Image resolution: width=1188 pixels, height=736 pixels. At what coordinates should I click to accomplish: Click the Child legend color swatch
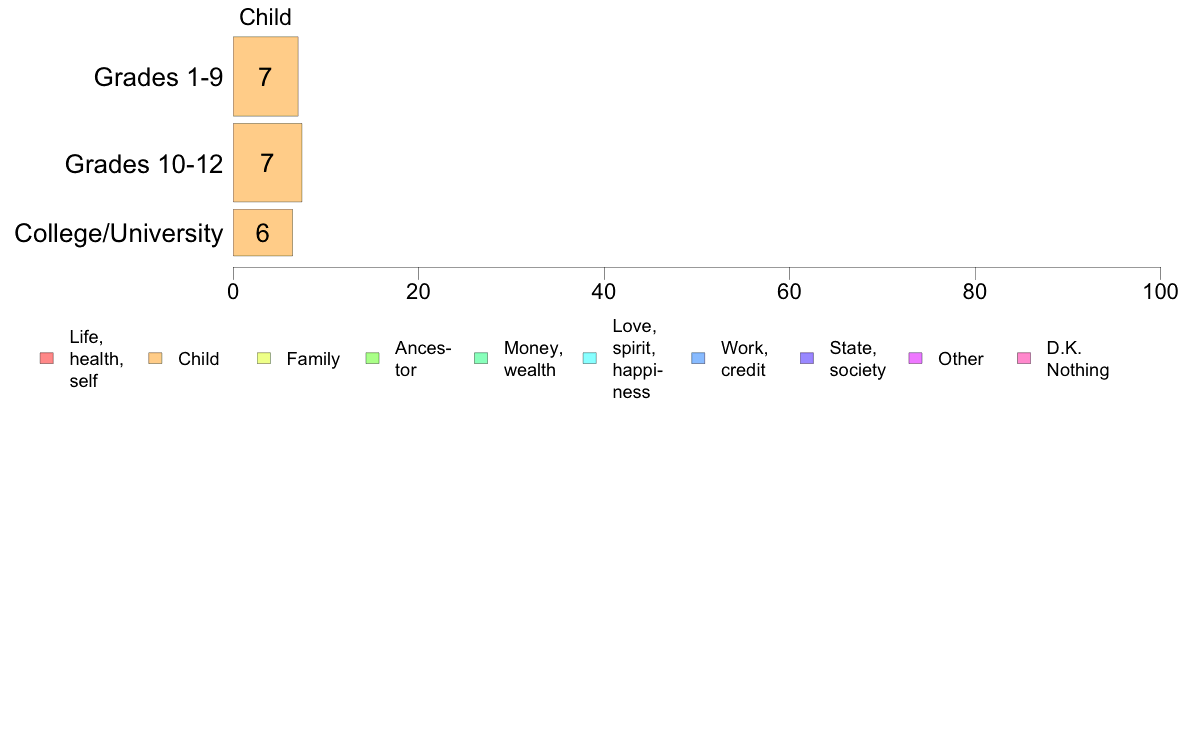coord(155,359)
